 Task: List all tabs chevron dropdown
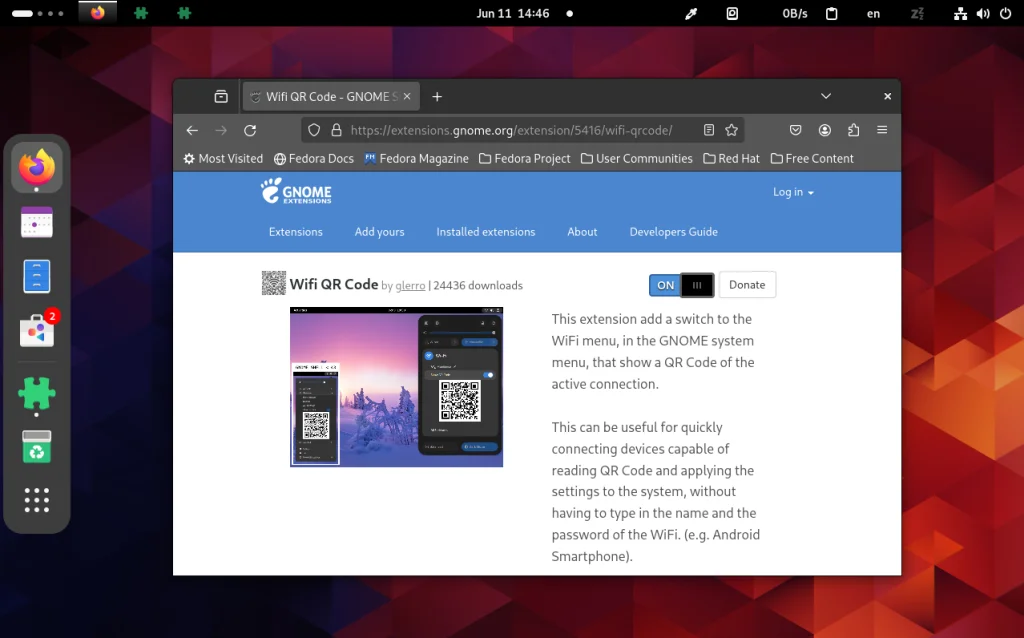point(826,96)
